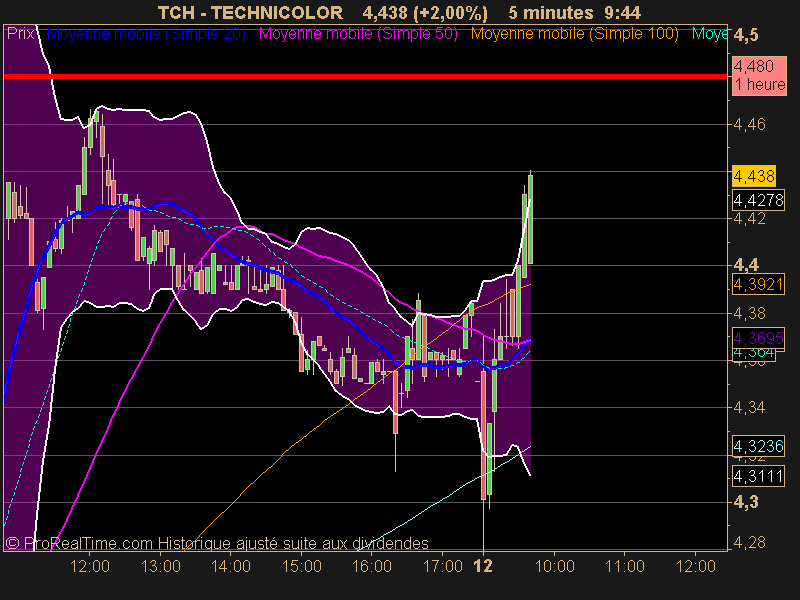The image size is (800, 600).
Task: Click the yellow 4,438 current price label
Action: click(754, 176)
